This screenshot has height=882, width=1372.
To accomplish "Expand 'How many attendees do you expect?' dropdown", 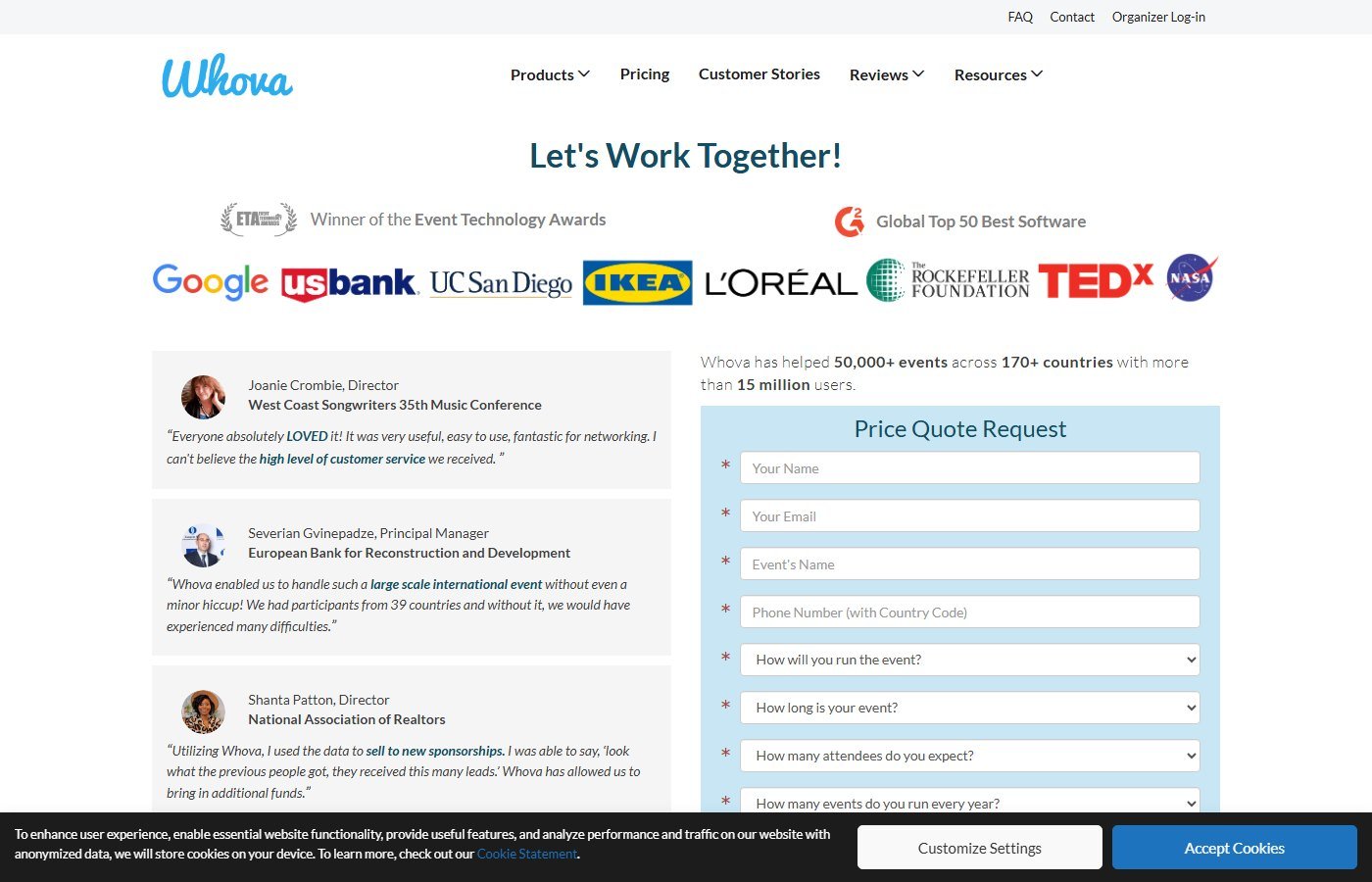I will (x=970, y=756).
